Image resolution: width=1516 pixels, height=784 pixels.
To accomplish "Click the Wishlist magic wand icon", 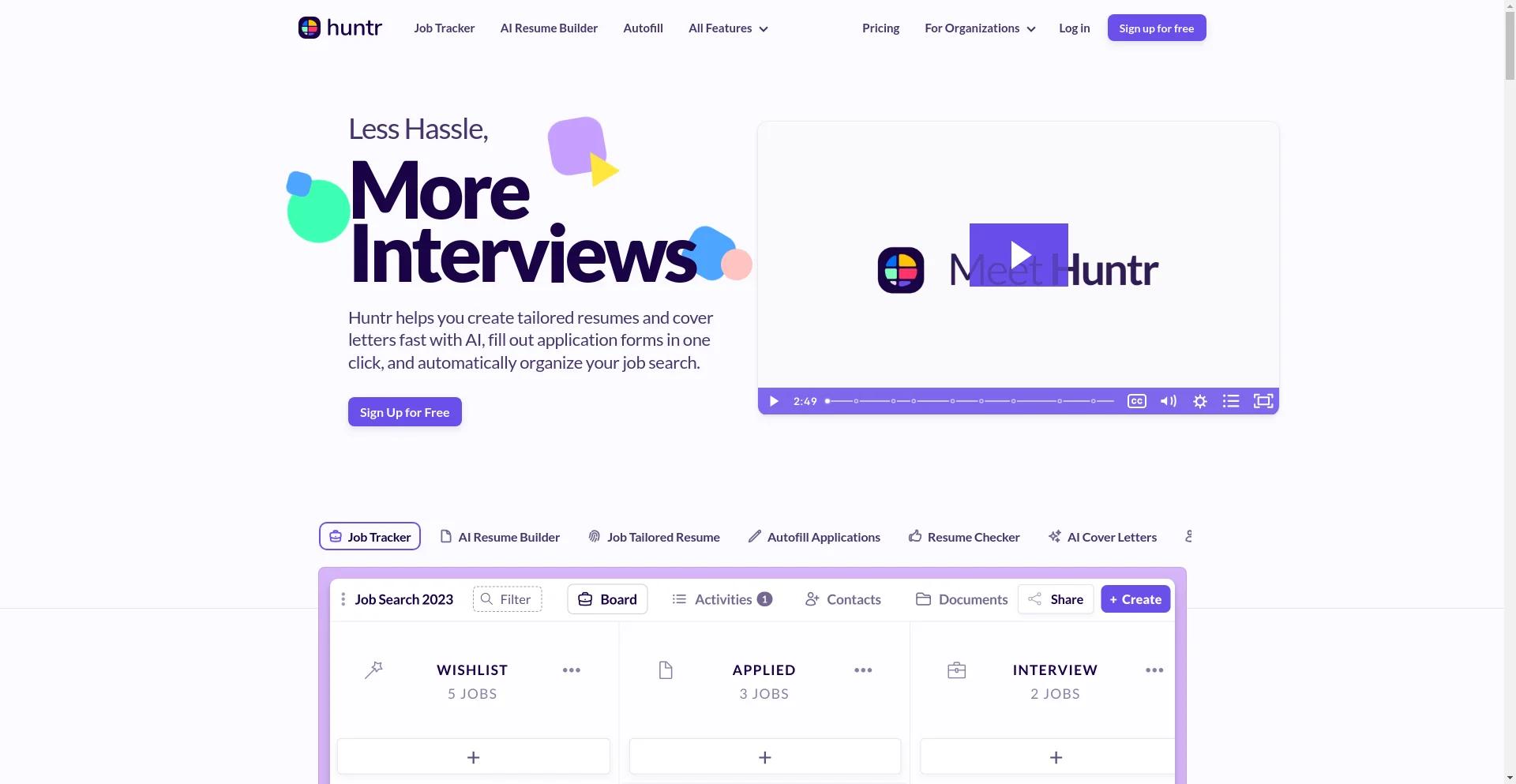I will coord(373,670).
